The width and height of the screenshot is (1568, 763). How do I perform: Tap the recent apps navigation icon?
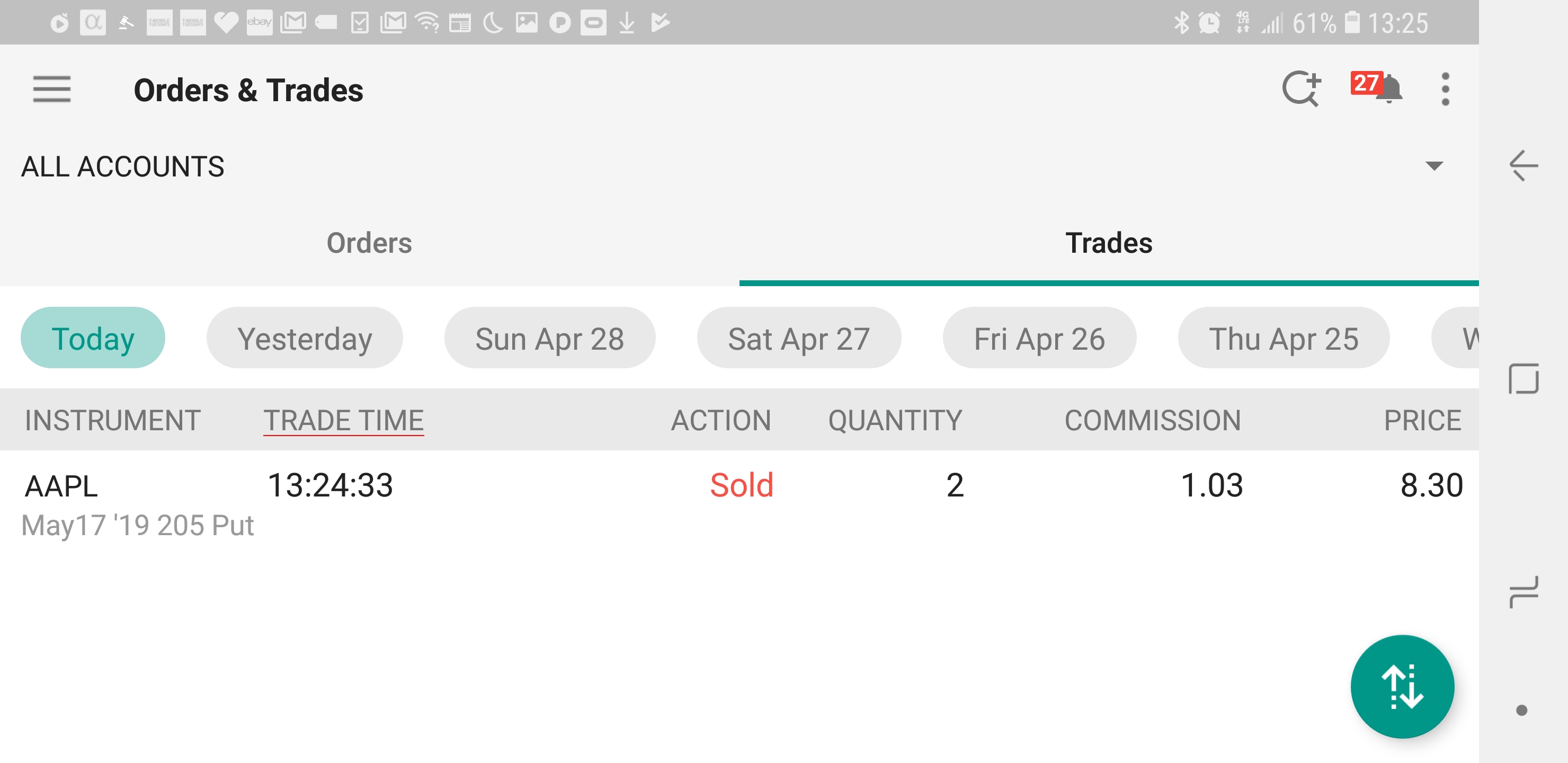coord(1524,592)
